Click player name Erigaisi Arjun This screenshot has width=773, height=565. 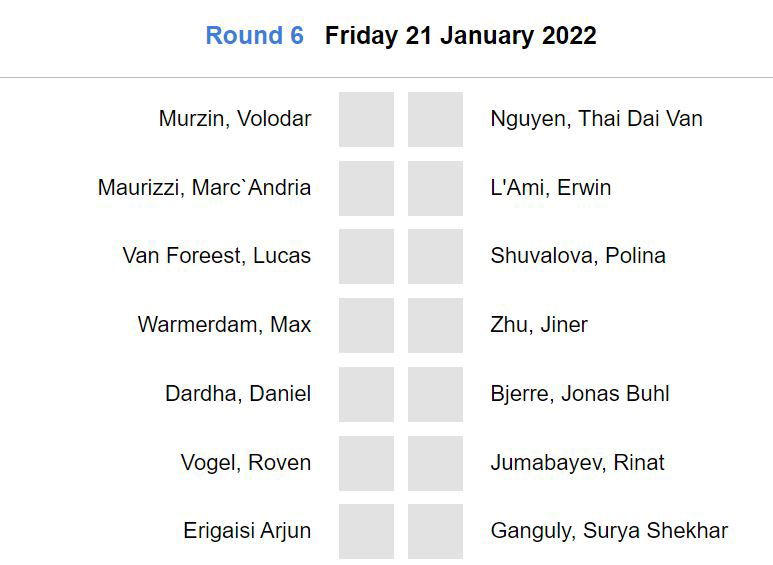(x=247, y=531)
